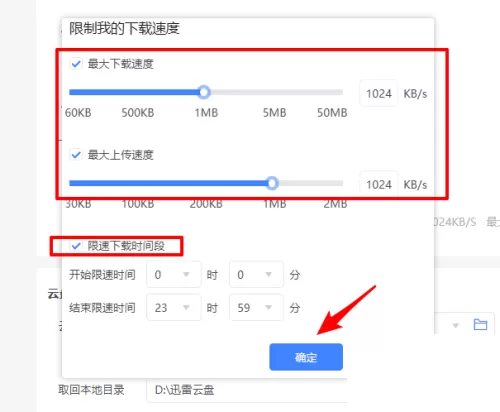Click the 60KB label on download scale
The width and height of the screenshot is (500, 412).
[x=78, y=113]
